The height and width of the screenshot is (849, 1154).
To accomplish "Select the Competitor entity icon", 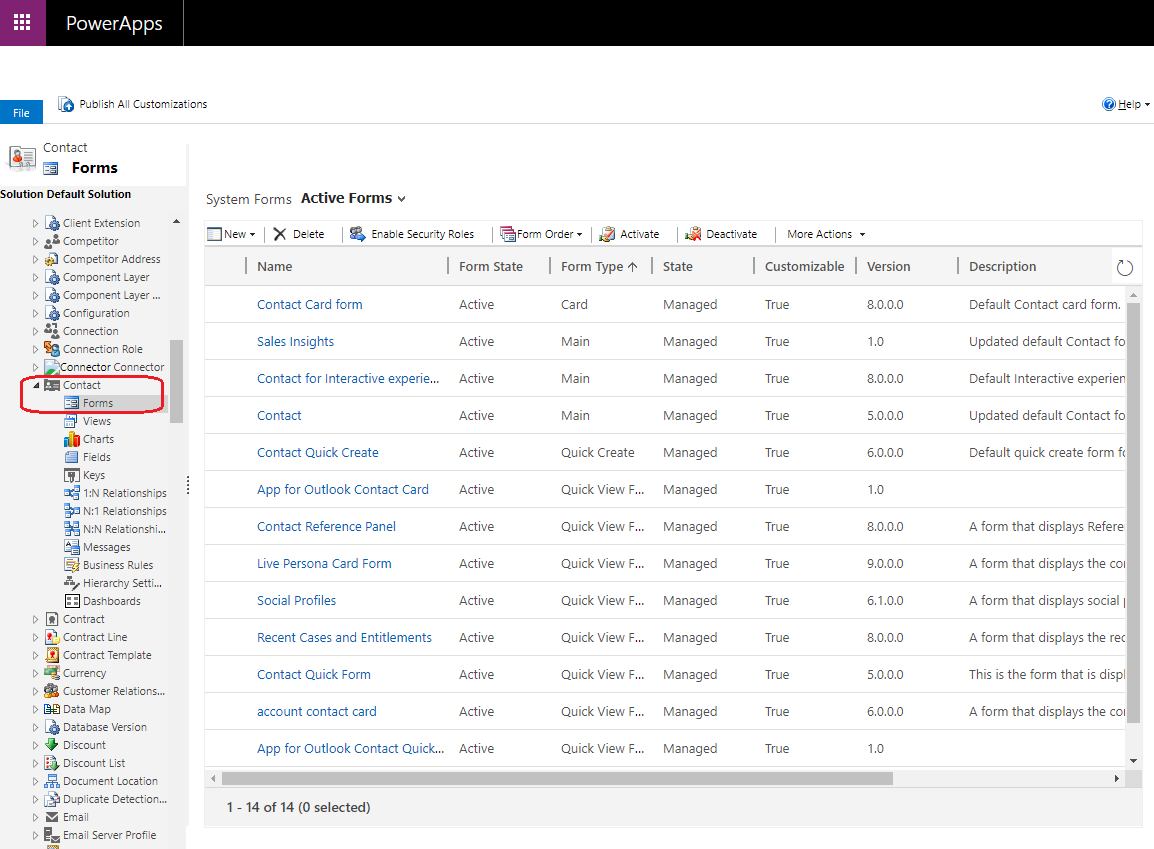I will pyautogui.click(x=52, y=241).
